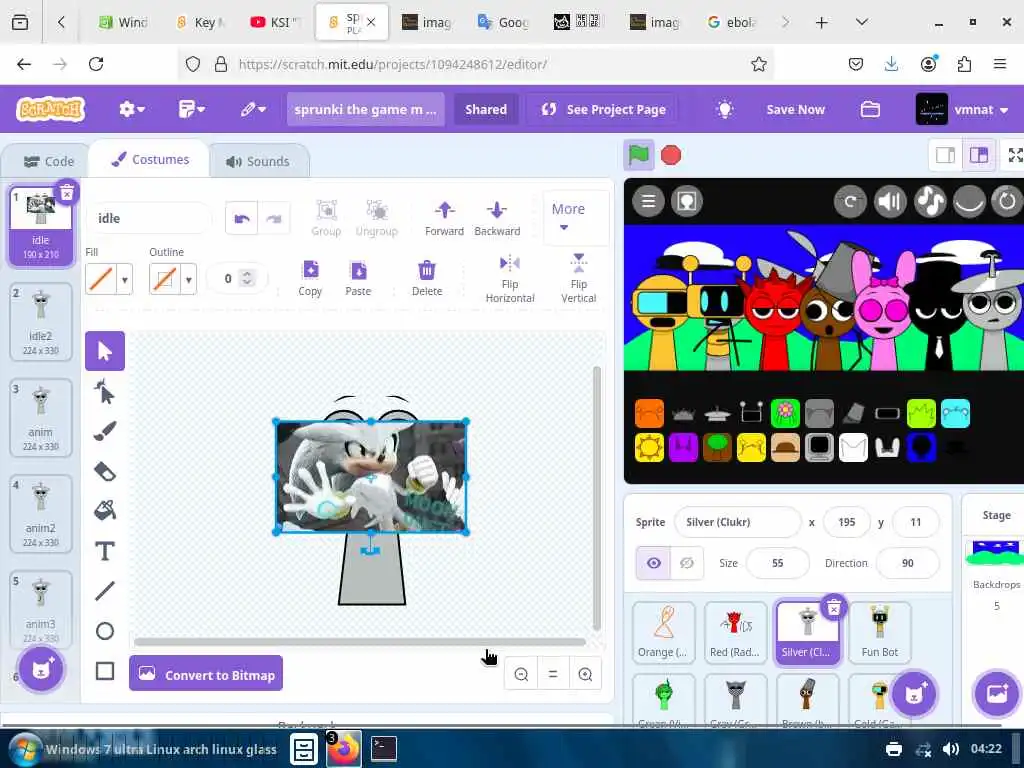Open the File menu dropdown

191,109
